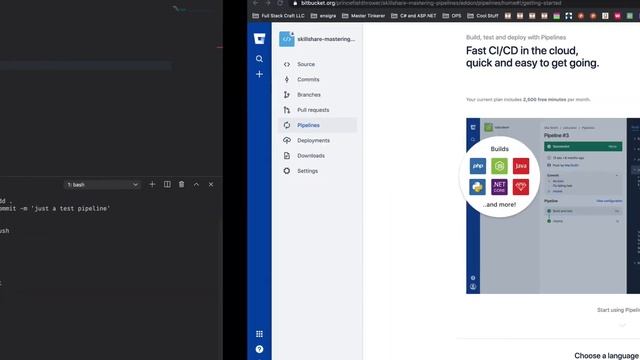Click the Source code brackets icon
Image resolution: width=640 pixels, height=360 pixels.
click(287, 64)
